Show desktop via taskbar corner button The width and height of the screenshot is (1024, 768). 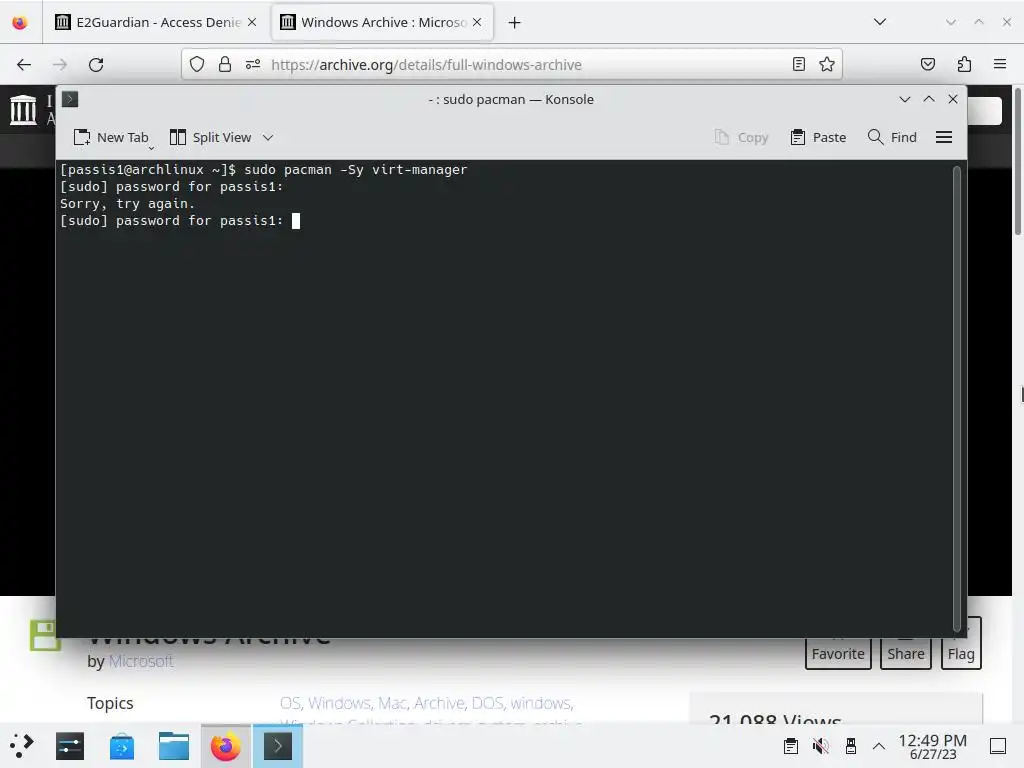[x=998, y=746]
